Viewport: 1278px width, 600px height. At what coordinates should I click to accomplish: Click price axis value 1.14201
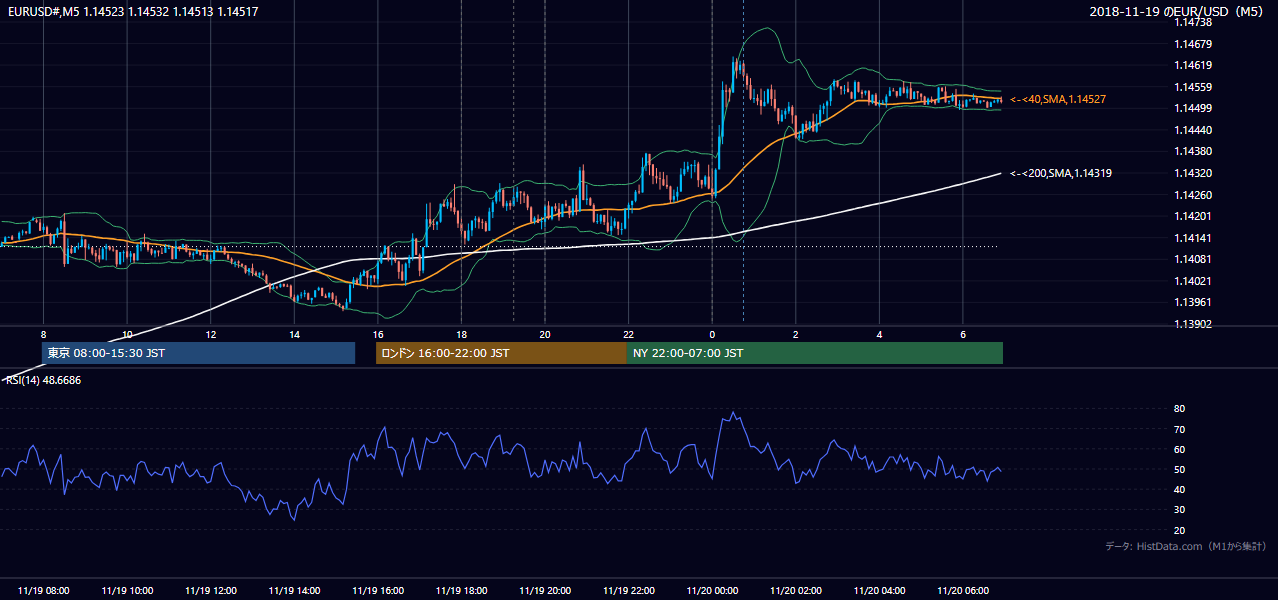point(1193,216)
